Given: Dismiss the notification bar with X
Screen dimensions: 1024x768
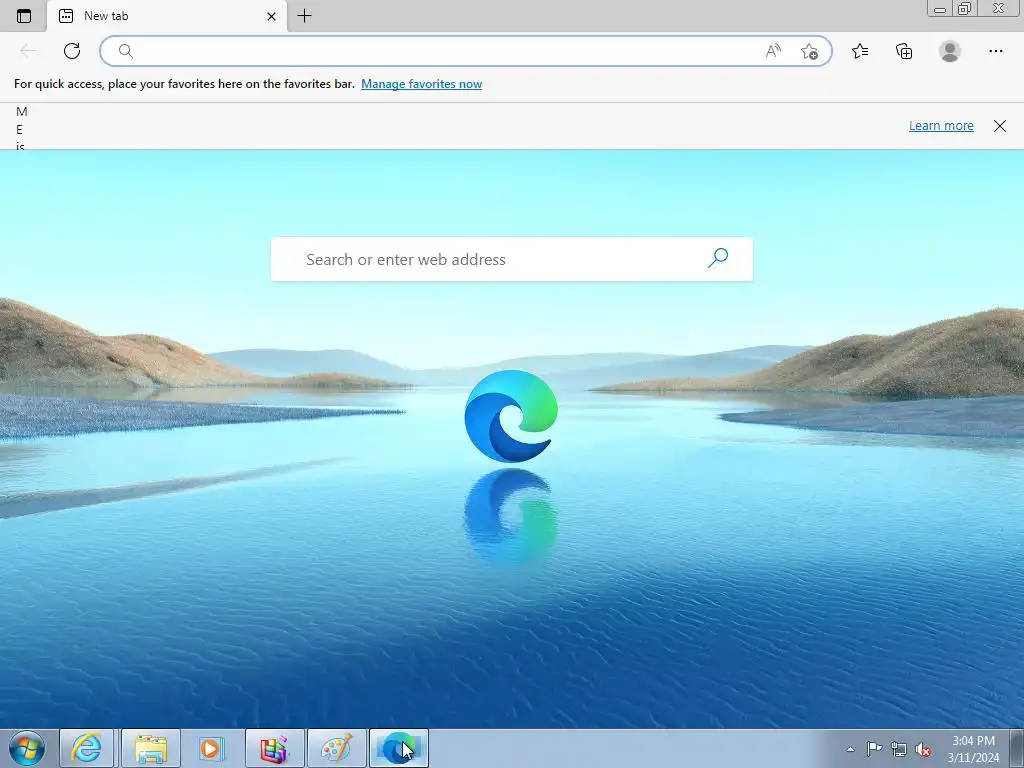Looking at the screenshot, I should point(1000,126).
